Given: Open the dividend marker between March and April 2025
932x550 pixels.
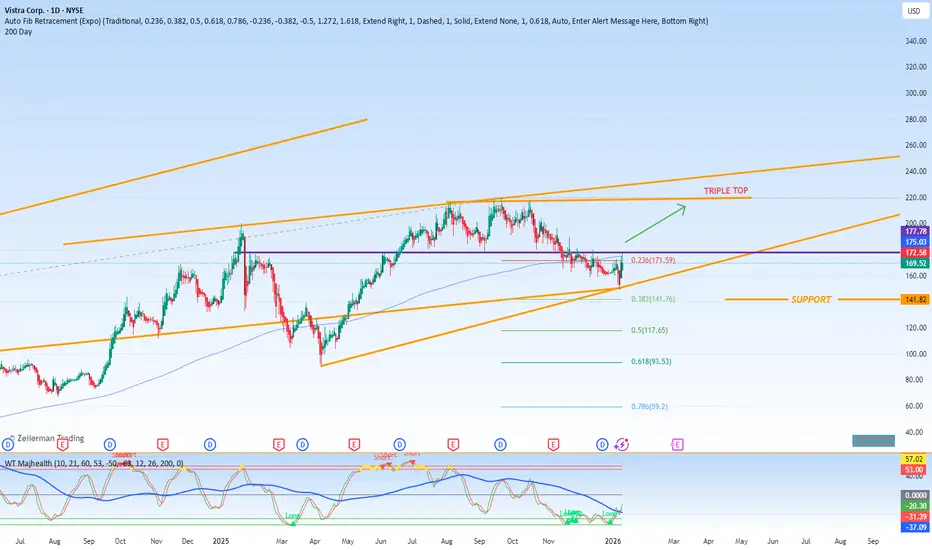Looking at the screenshot, I should coord(303,444).
